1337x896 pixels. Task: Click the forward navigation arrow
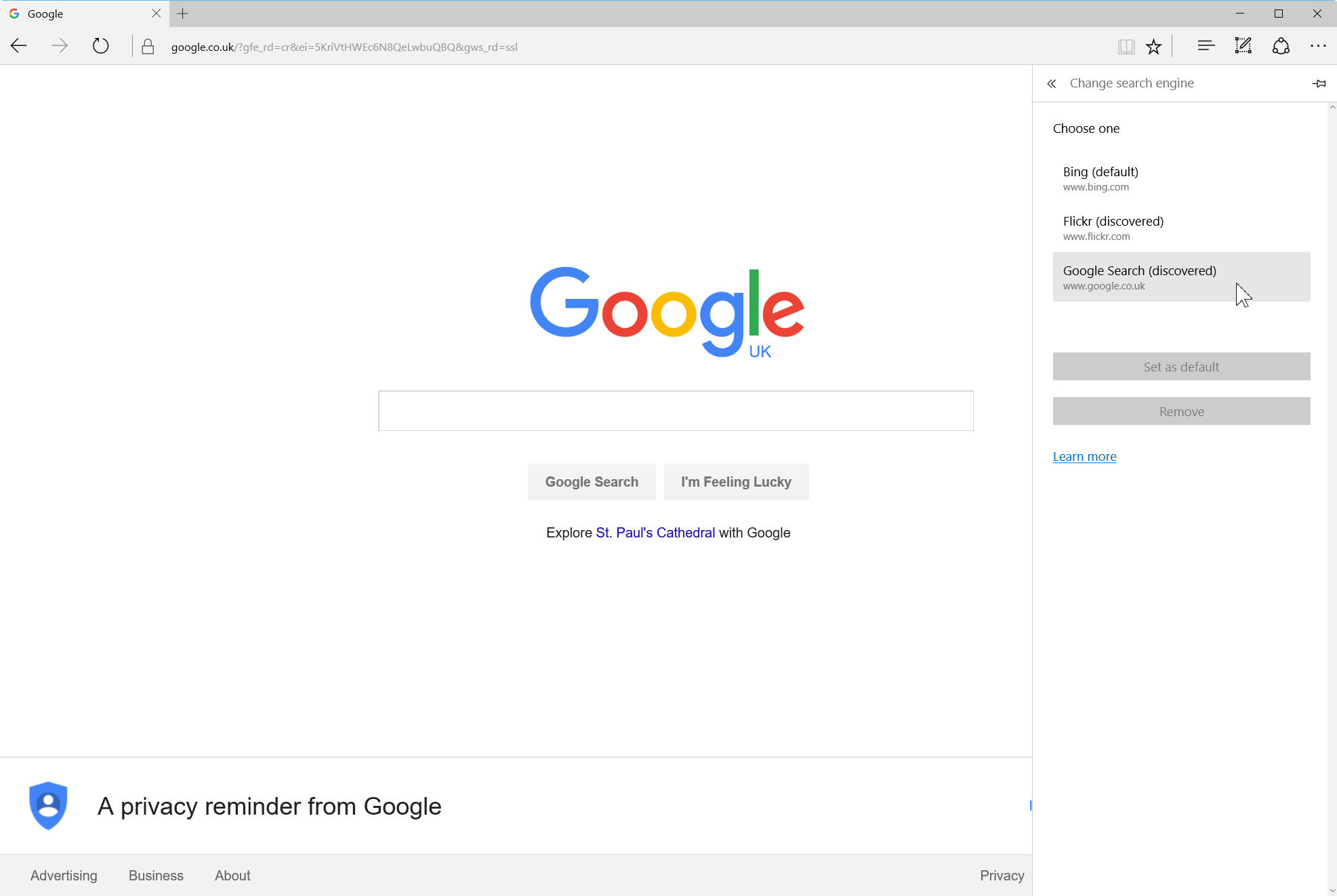[60, 47]
